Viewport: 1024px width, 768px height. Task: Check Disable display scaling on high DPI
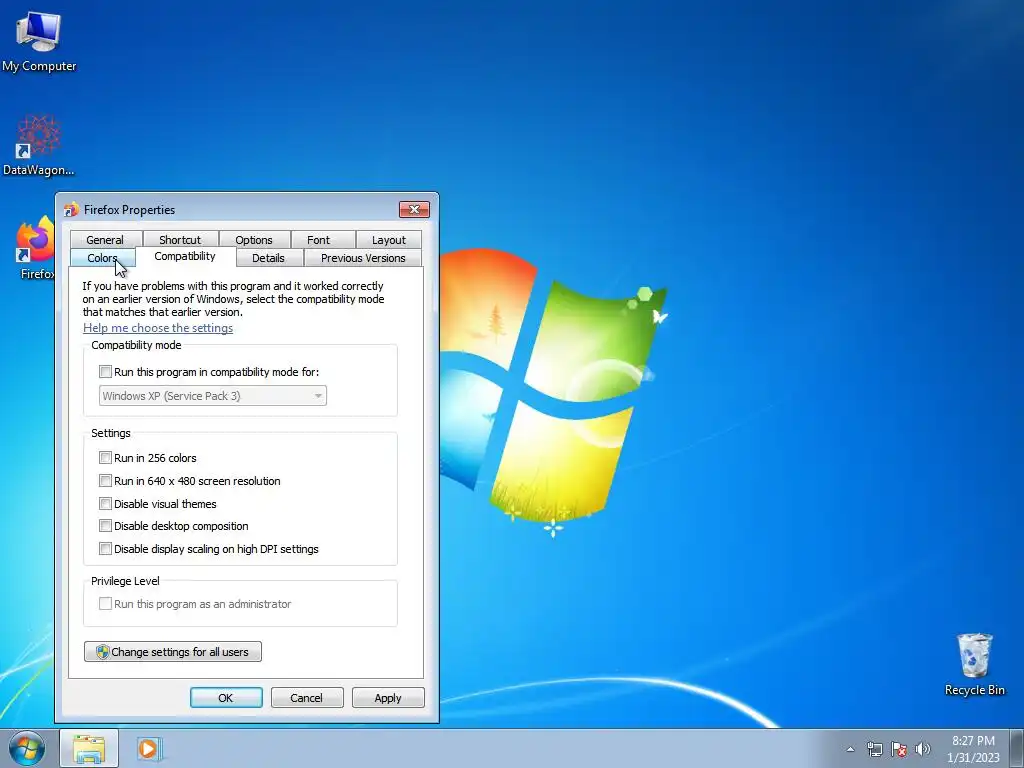(x=105, y=549)
